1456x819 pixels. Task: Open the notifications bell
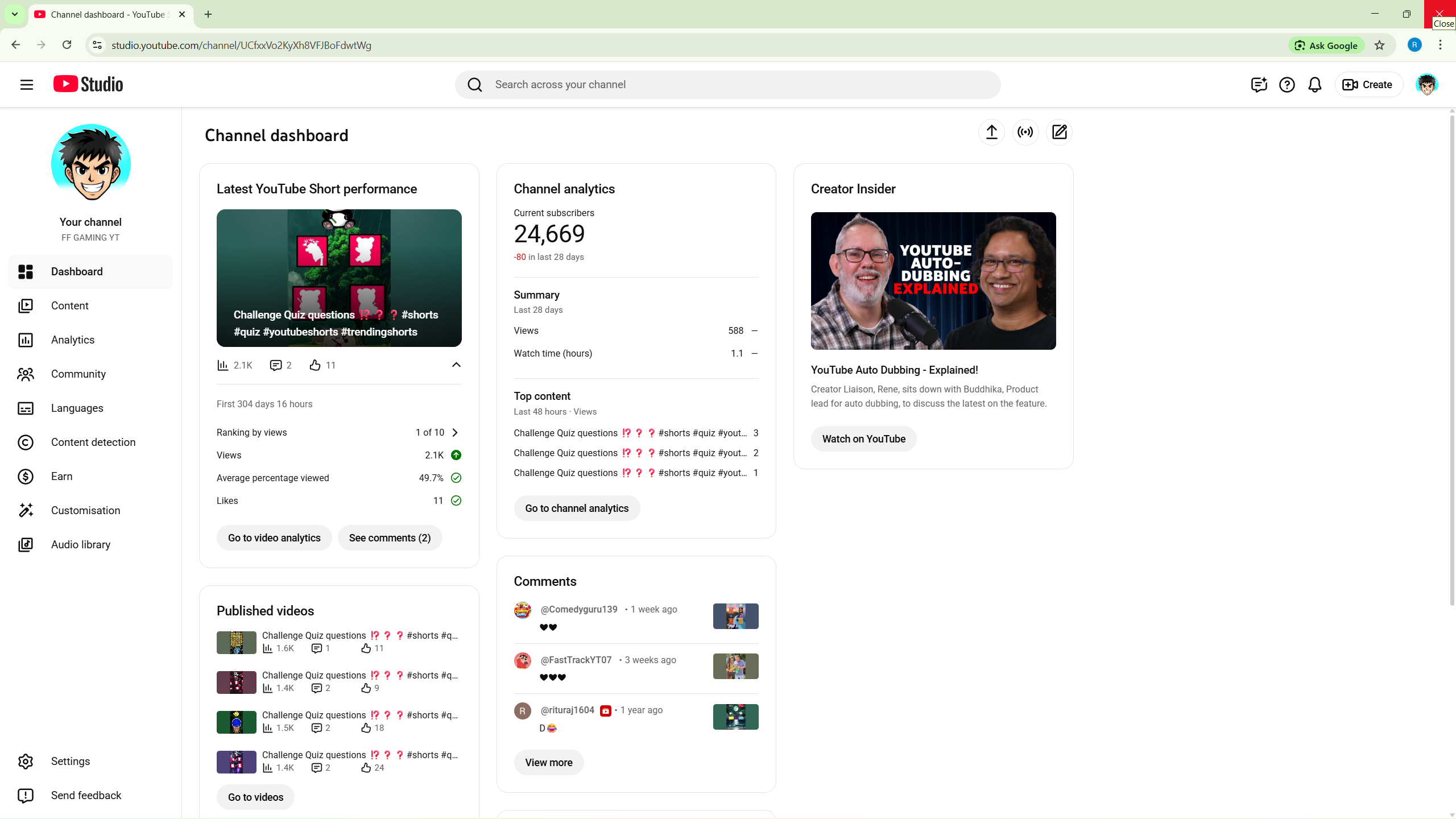click(x=1314, y=85)
